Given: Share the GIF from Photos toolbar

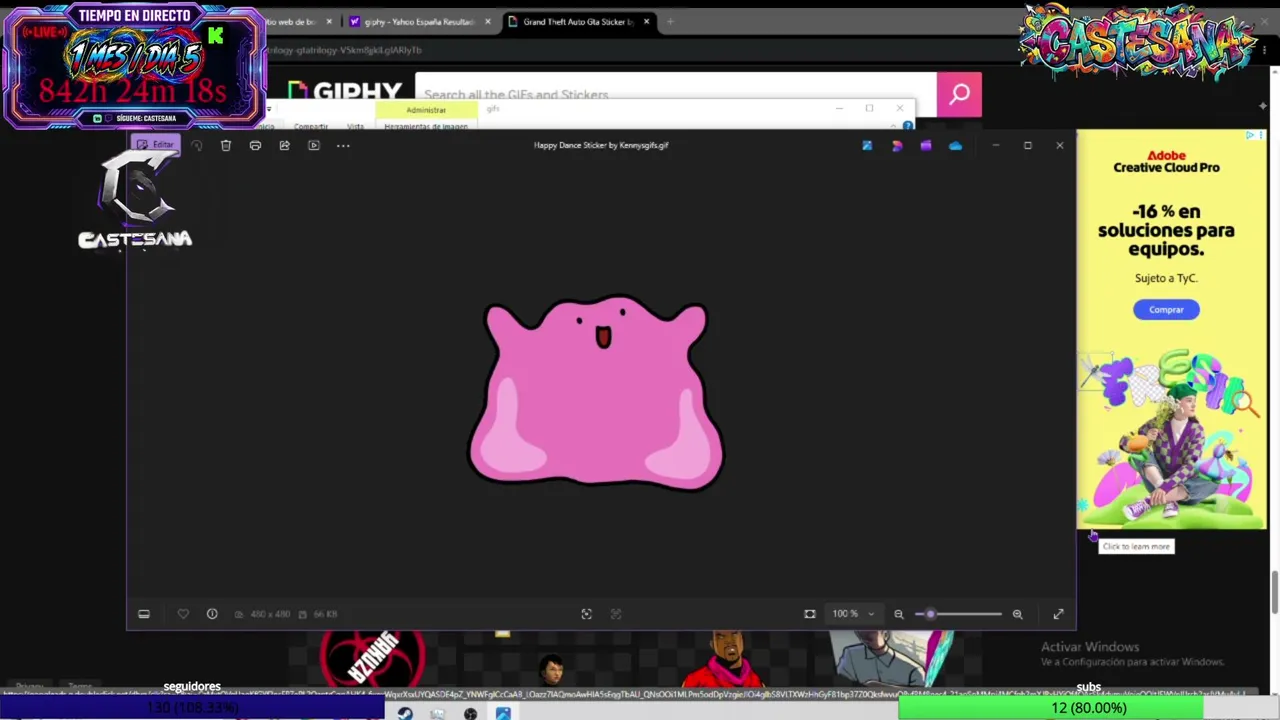Looking at the screenshot, I should (284, 146).
